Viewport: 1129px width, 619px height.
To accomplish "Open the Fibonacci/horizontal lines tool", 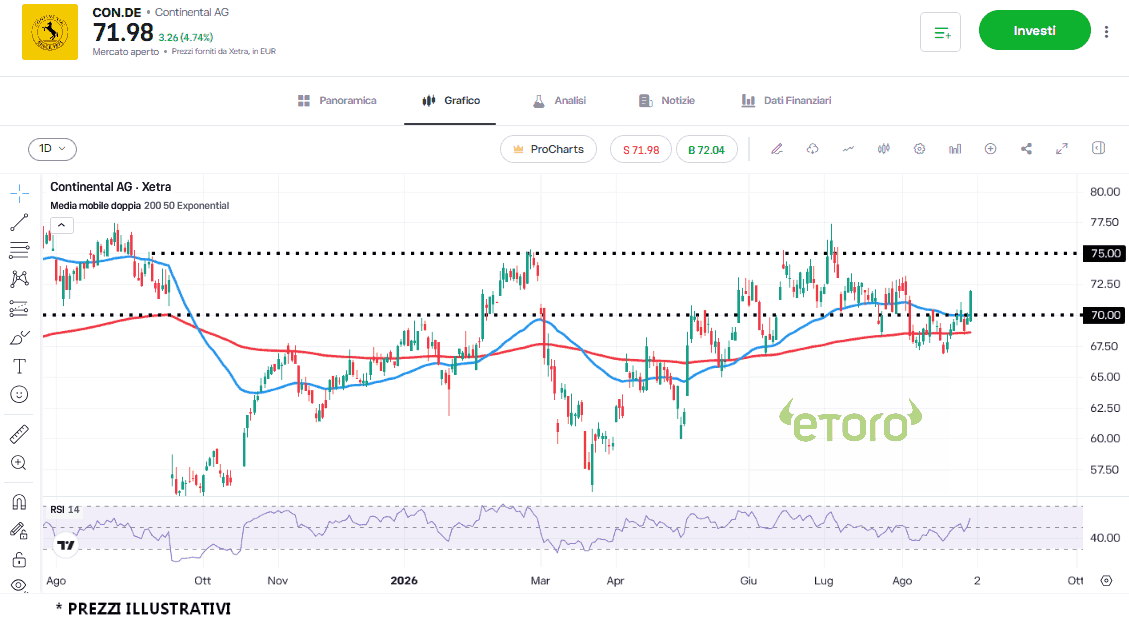I will tap(19, 250).
